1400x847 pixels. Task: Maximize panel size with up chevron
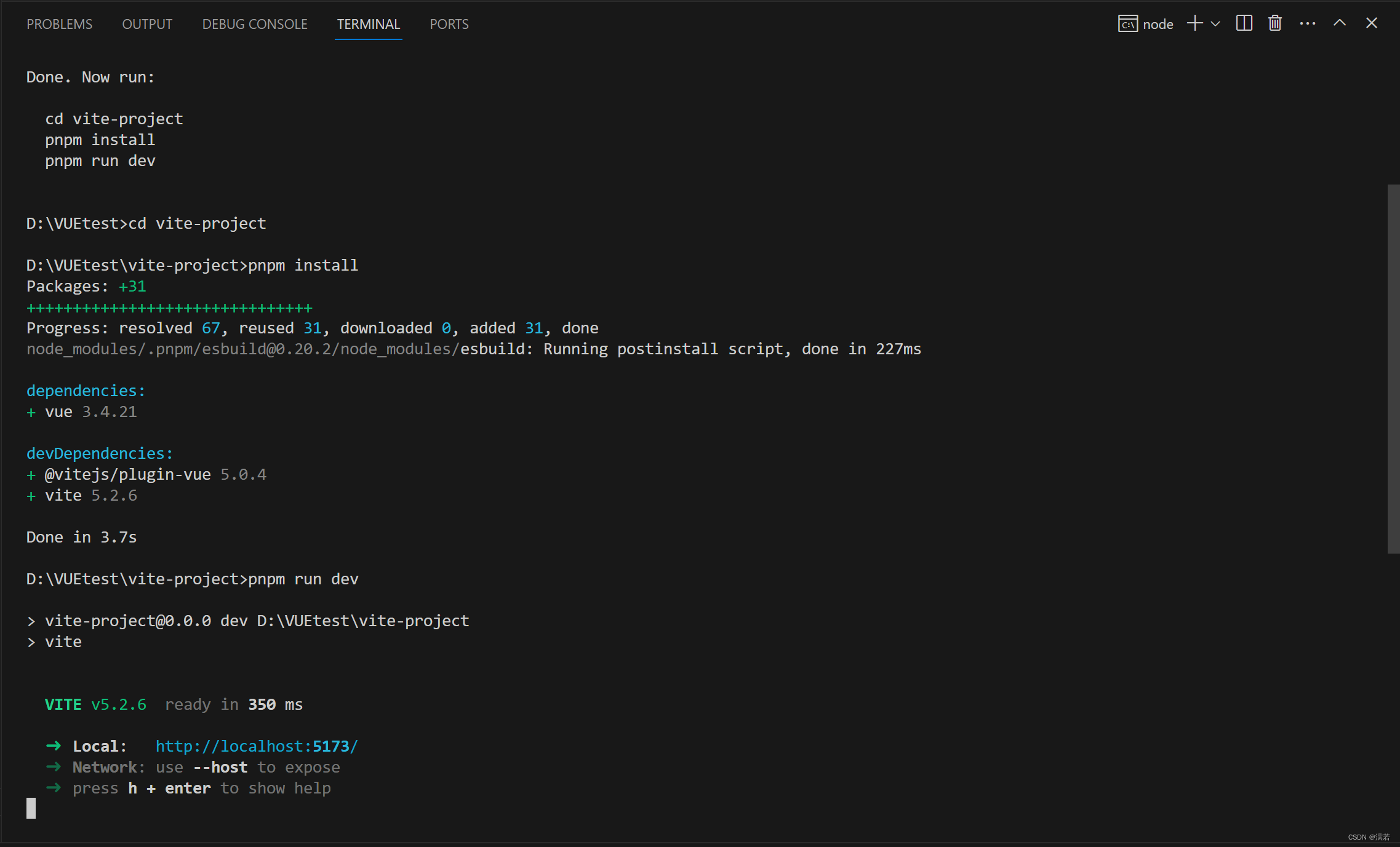[1339, 23]
